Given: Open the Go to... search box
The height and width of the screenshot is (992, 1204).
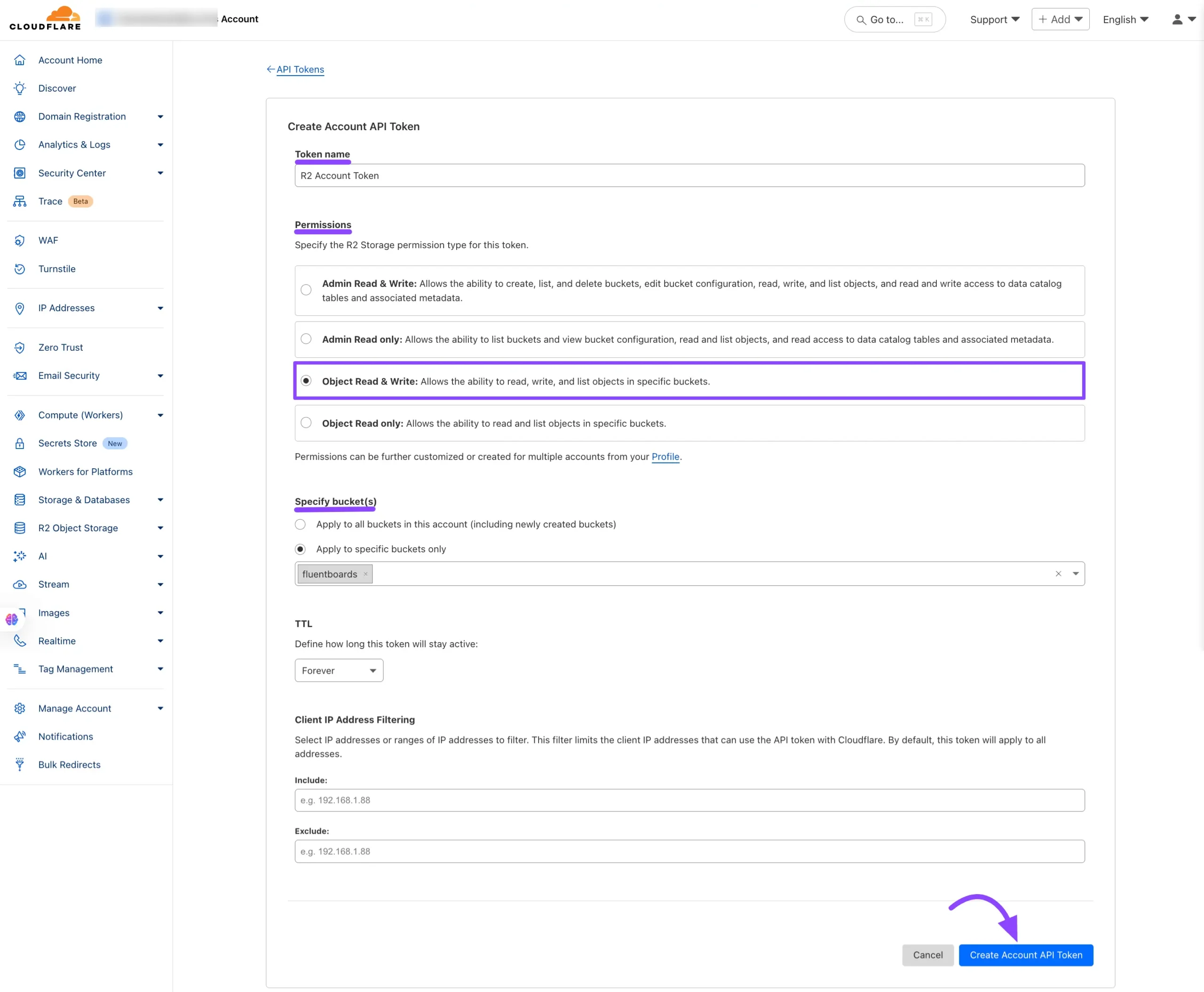Looking at the screenshot, I should click(895, 19).
